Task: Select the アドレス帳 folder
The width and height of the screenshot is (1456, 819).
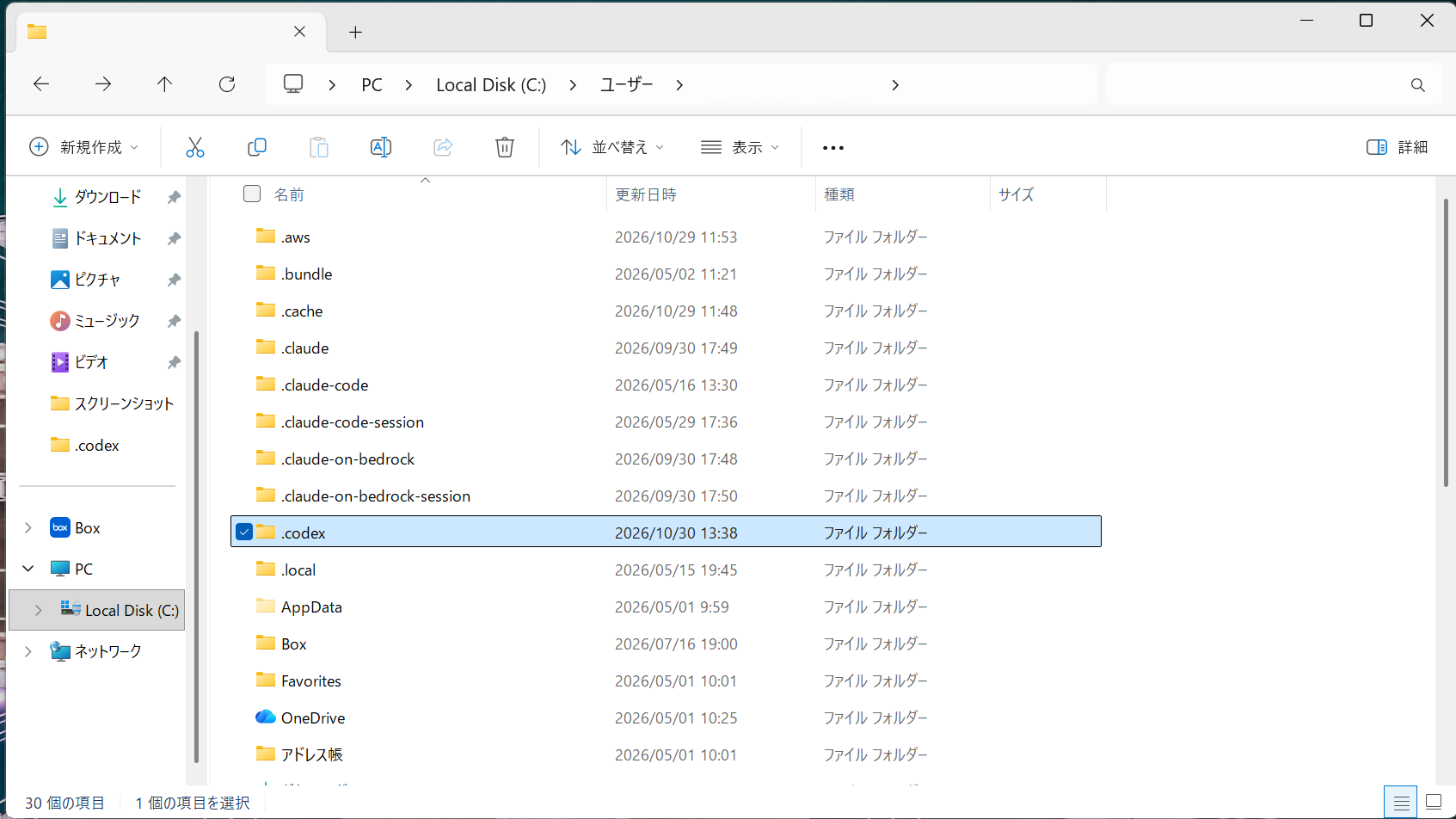Action: 666,754
